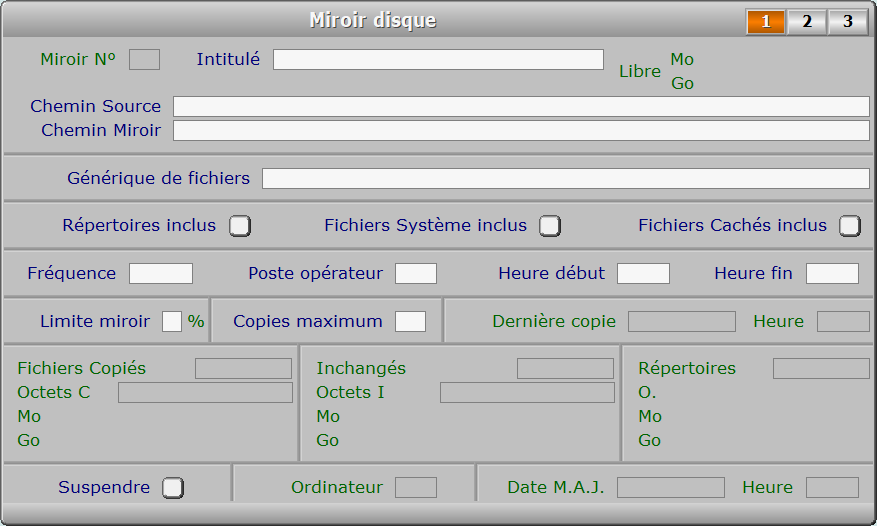Click the Miroir disque title

(373, 21)
